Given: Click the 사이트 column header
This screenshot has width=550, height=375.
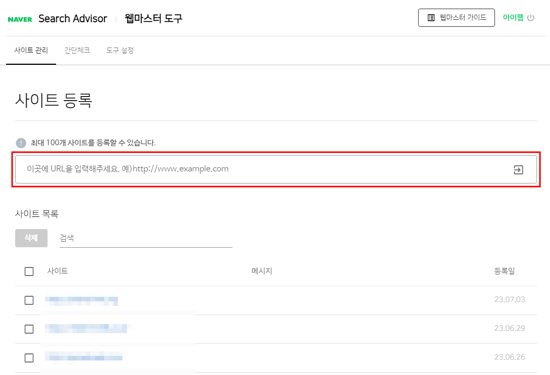Looking at the screenshot, I should pyautogui.click(x=58, y=271).
